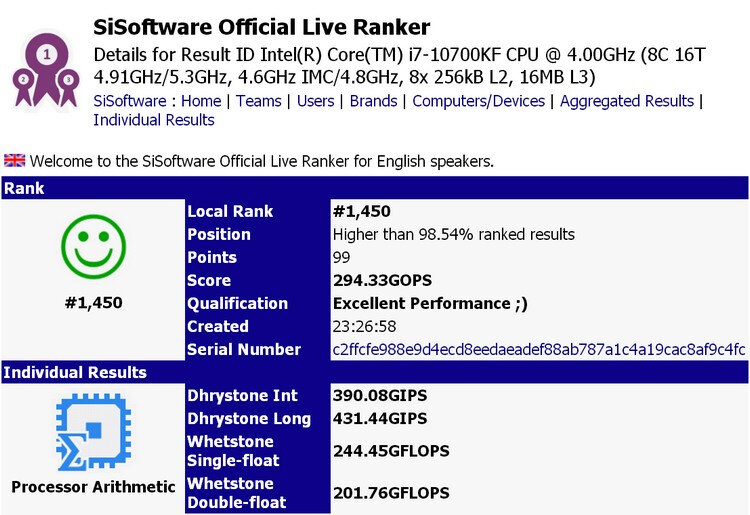Click the Dhrystone Long label
This screenshot has height=515, width=750.
(x=249, y=418)
